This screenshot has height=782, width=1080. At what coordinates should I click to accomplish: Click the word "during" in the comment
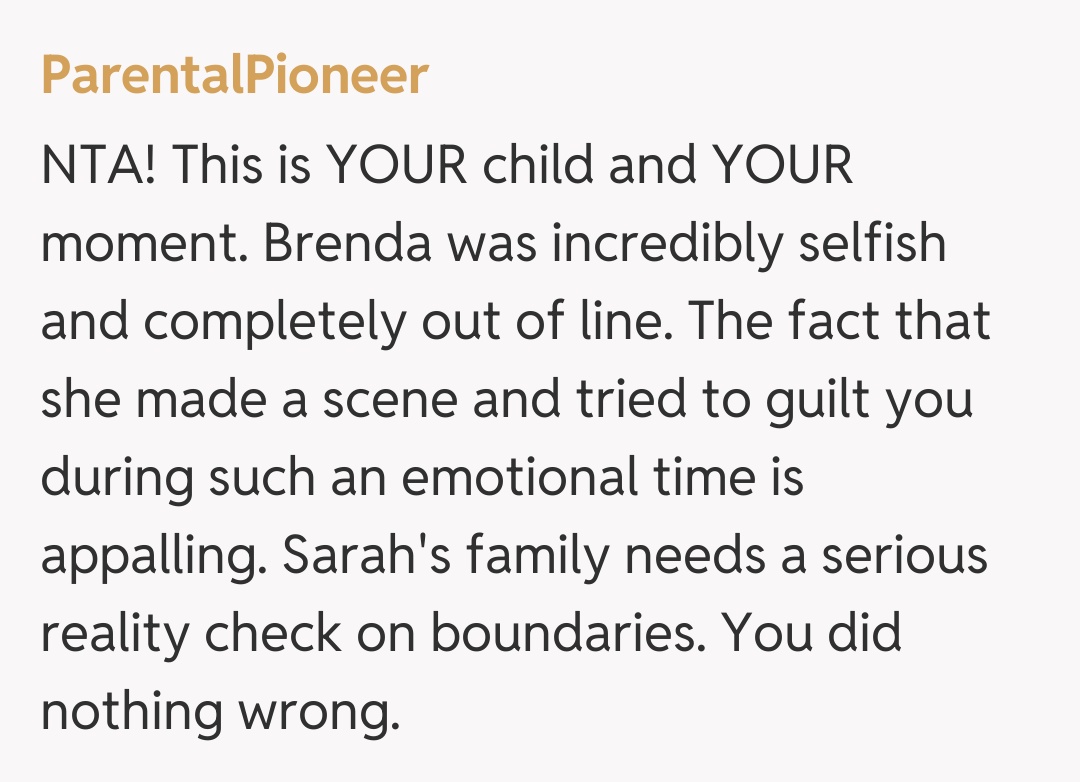pyautogui.click(x=117, y=478)
